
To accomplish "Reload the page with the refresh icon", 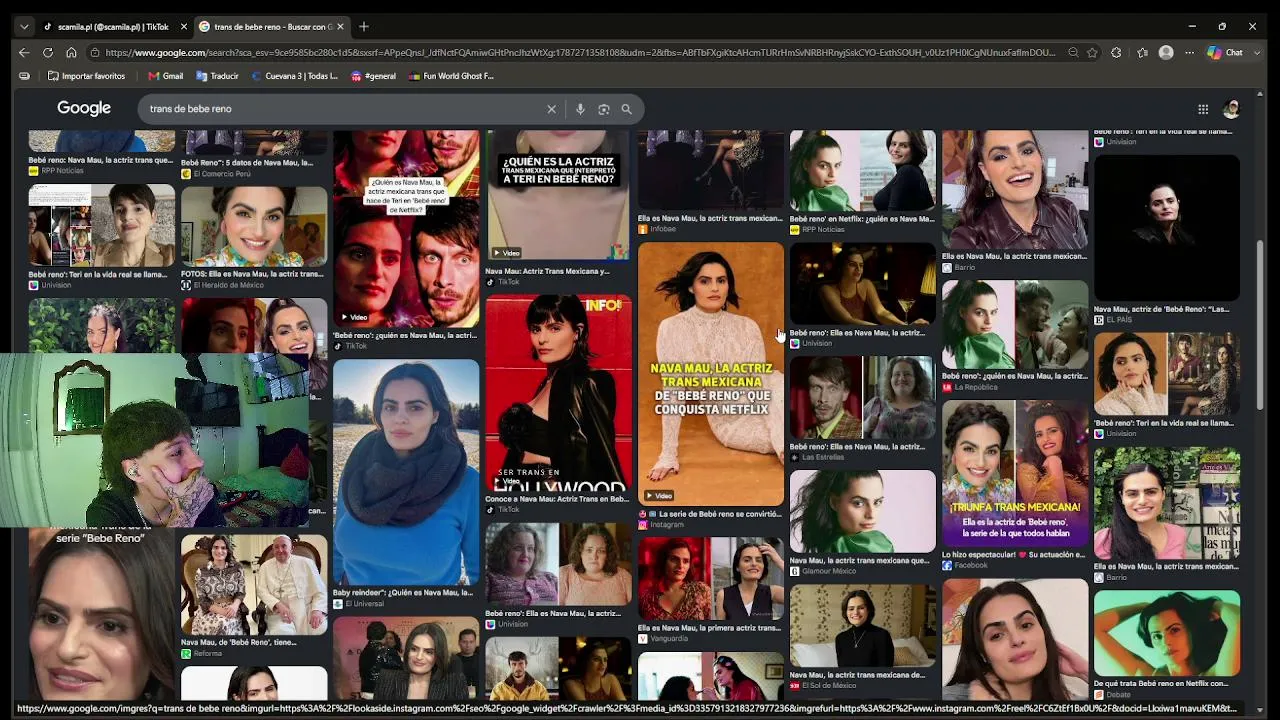I will 48,53.
